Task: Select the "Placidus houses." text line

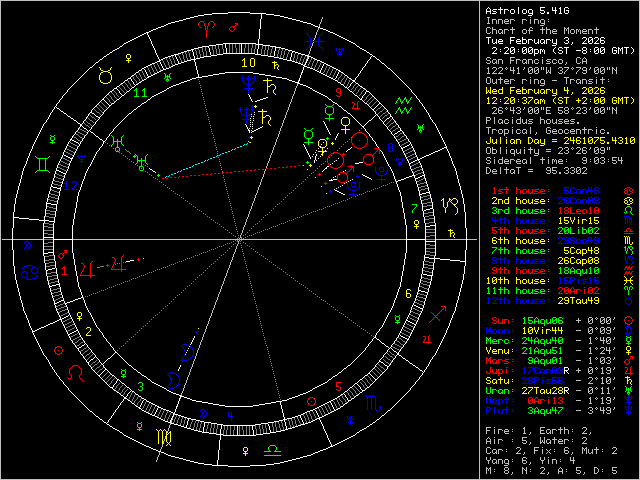Action: pos(526,120)
